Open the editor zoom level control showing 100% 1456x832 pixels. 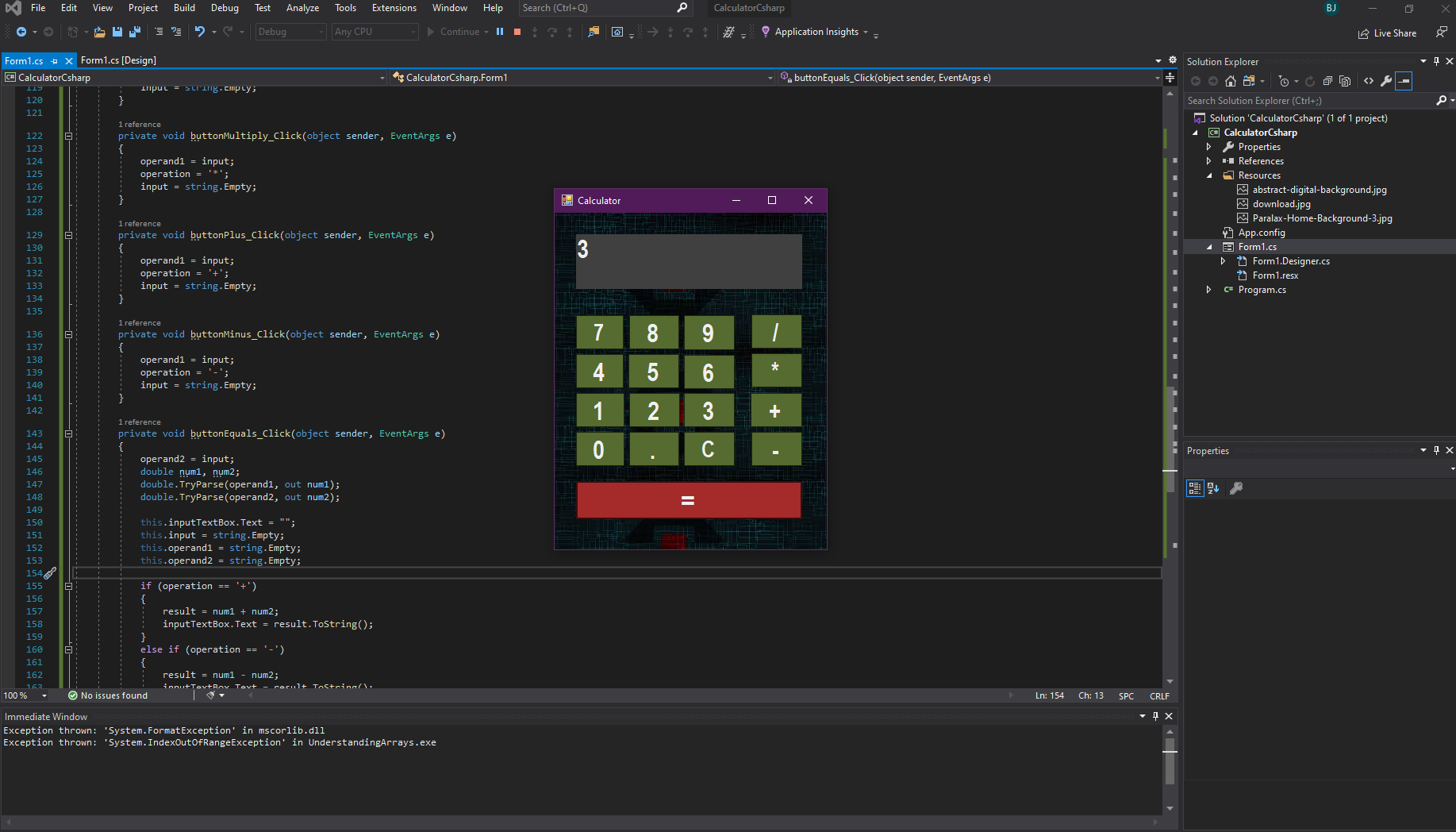click(24, 695)
